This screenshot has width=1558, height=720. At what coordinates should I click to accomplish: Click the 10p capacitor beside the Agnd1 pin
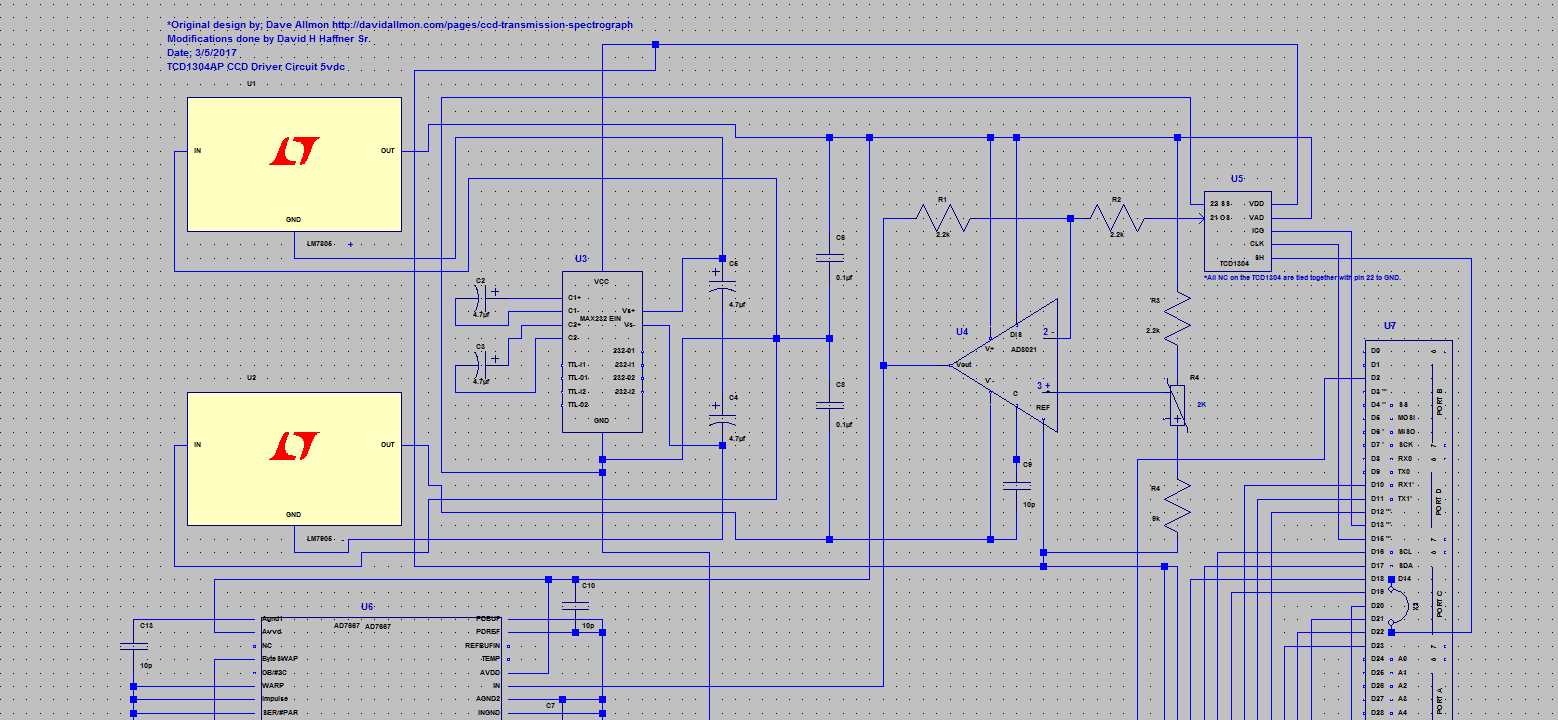click(133, 646)
